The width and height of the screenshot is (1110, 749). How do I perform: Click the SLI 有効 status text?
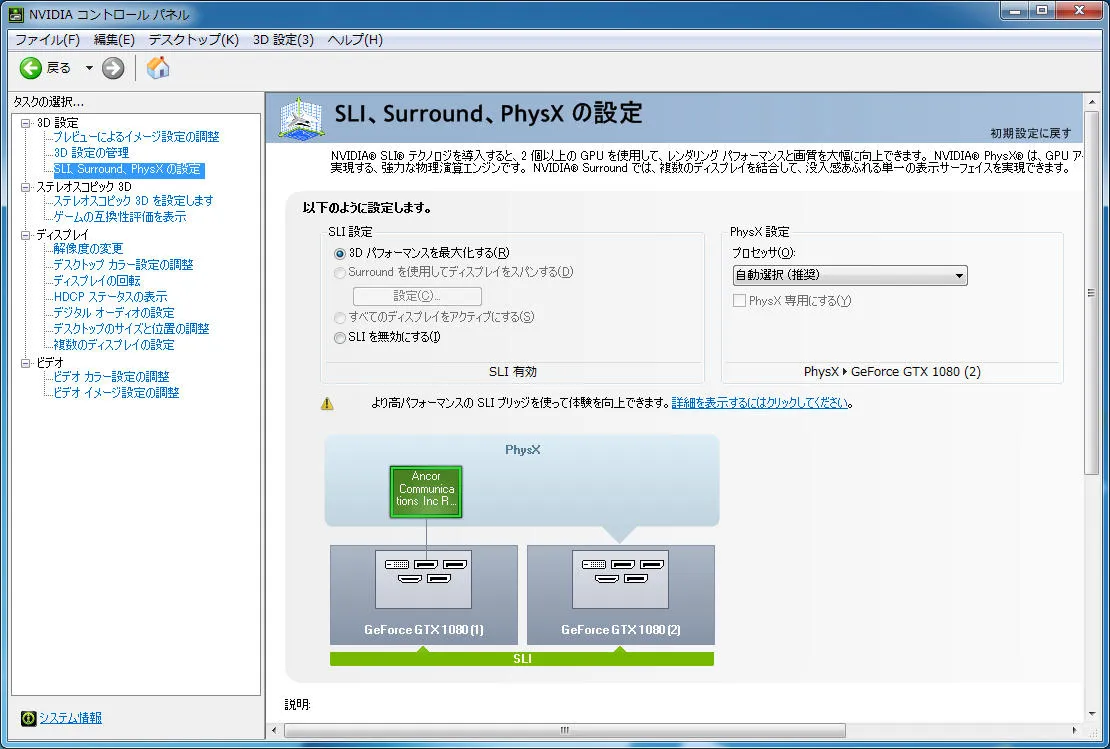[513, 372]
